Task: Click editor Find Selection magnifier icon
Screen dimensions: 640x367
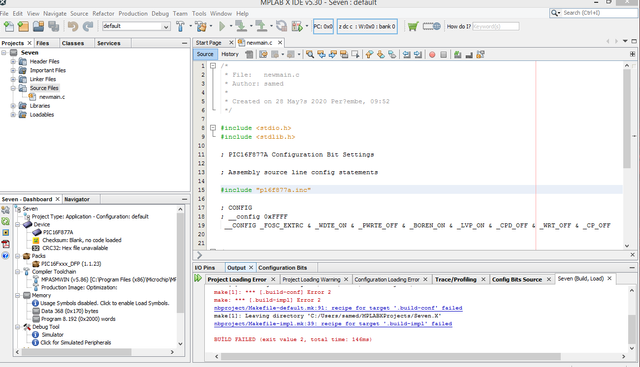Action: coord(310,54)
